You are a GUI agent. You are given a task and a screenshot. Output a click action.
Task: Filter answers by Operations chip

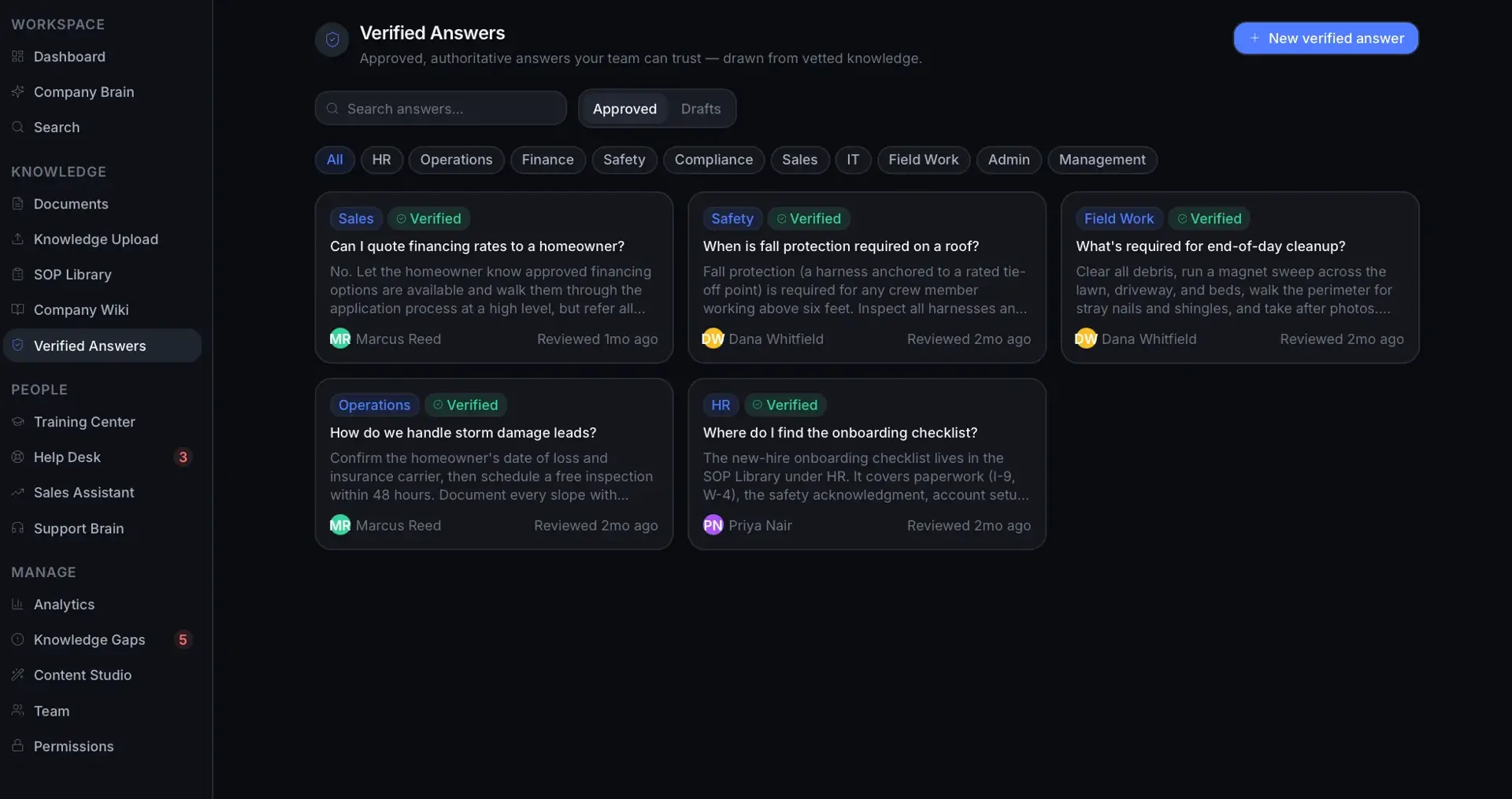(x=456, y=160)
